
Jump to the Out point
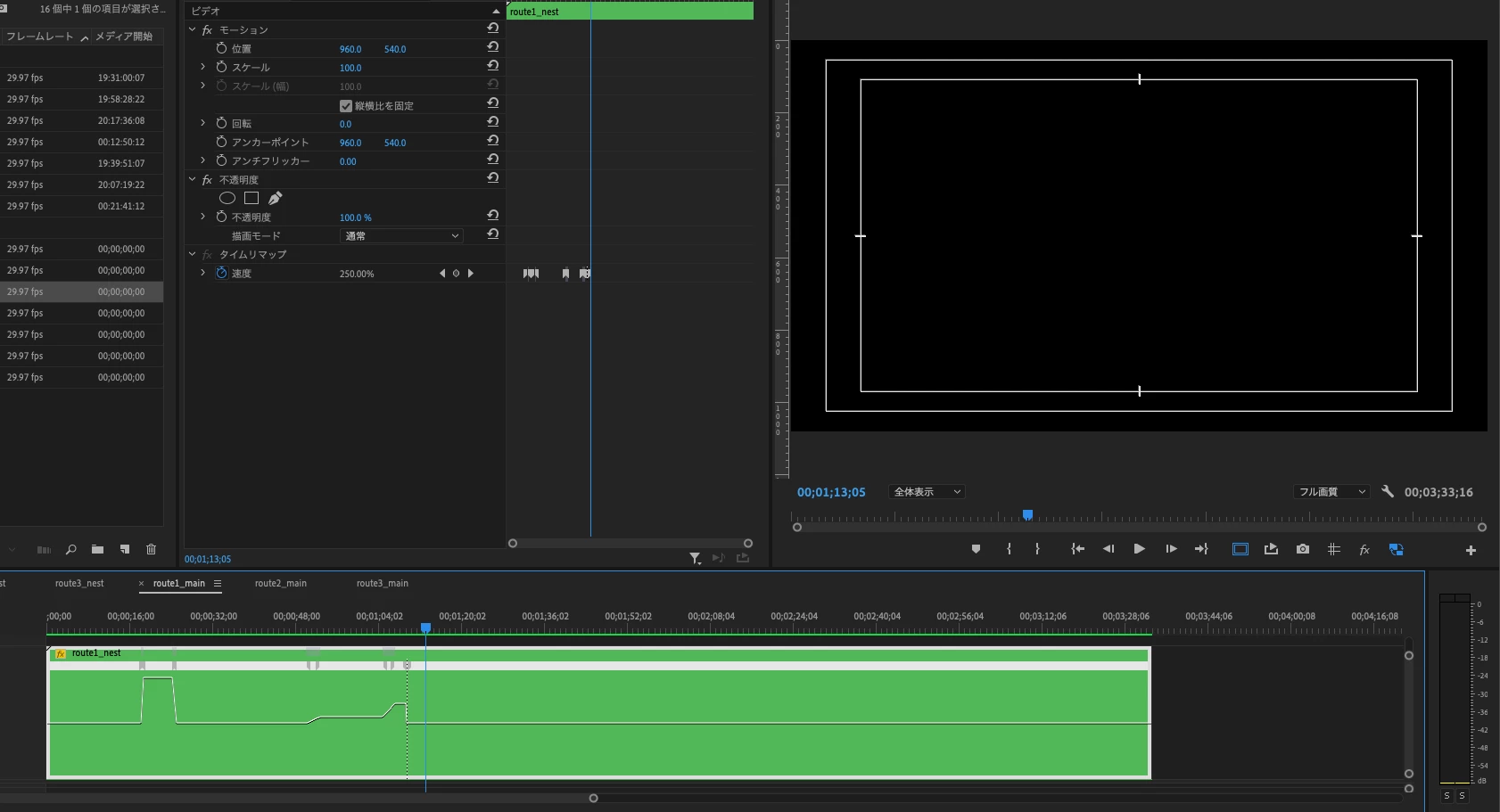click(x=1201, y=549)
